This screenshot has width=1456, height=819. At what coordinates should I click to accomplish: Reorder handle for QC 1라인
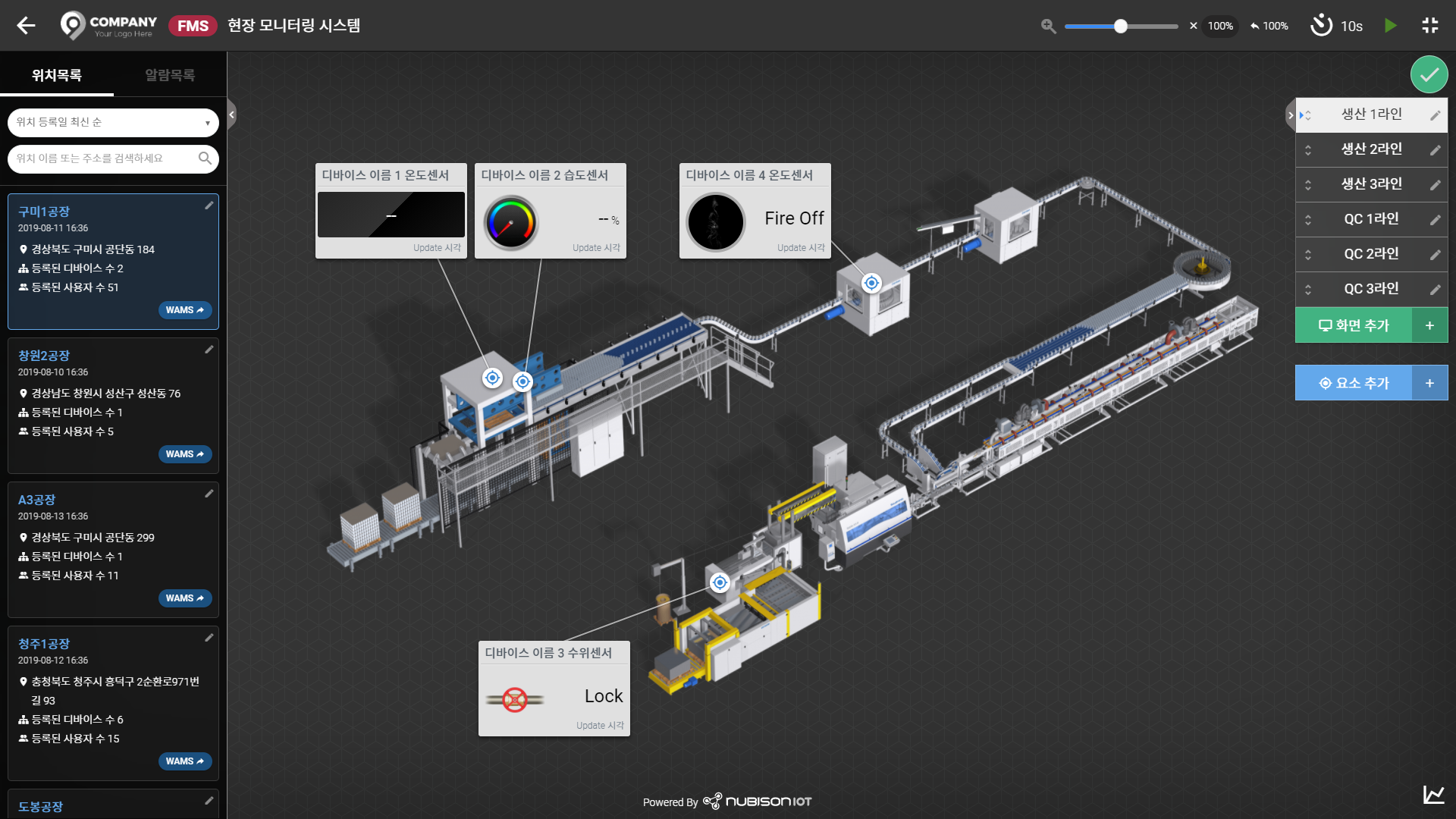coord(1308,220)
